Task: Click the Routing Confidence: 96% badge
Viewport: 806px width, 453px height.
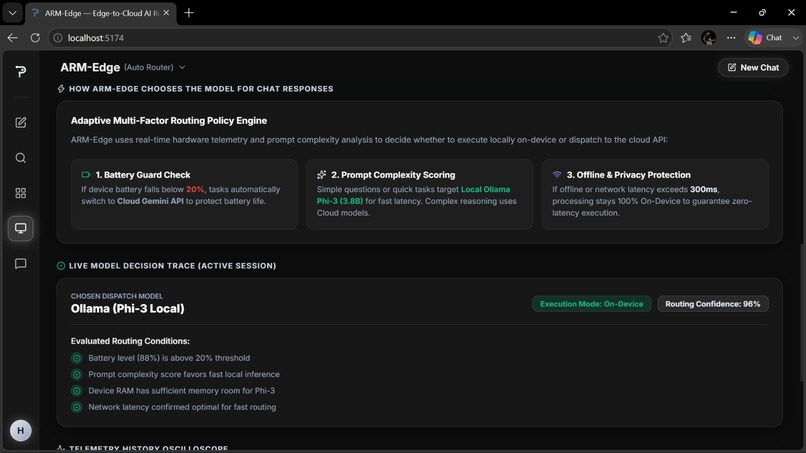Action: [x=712, y=304]
